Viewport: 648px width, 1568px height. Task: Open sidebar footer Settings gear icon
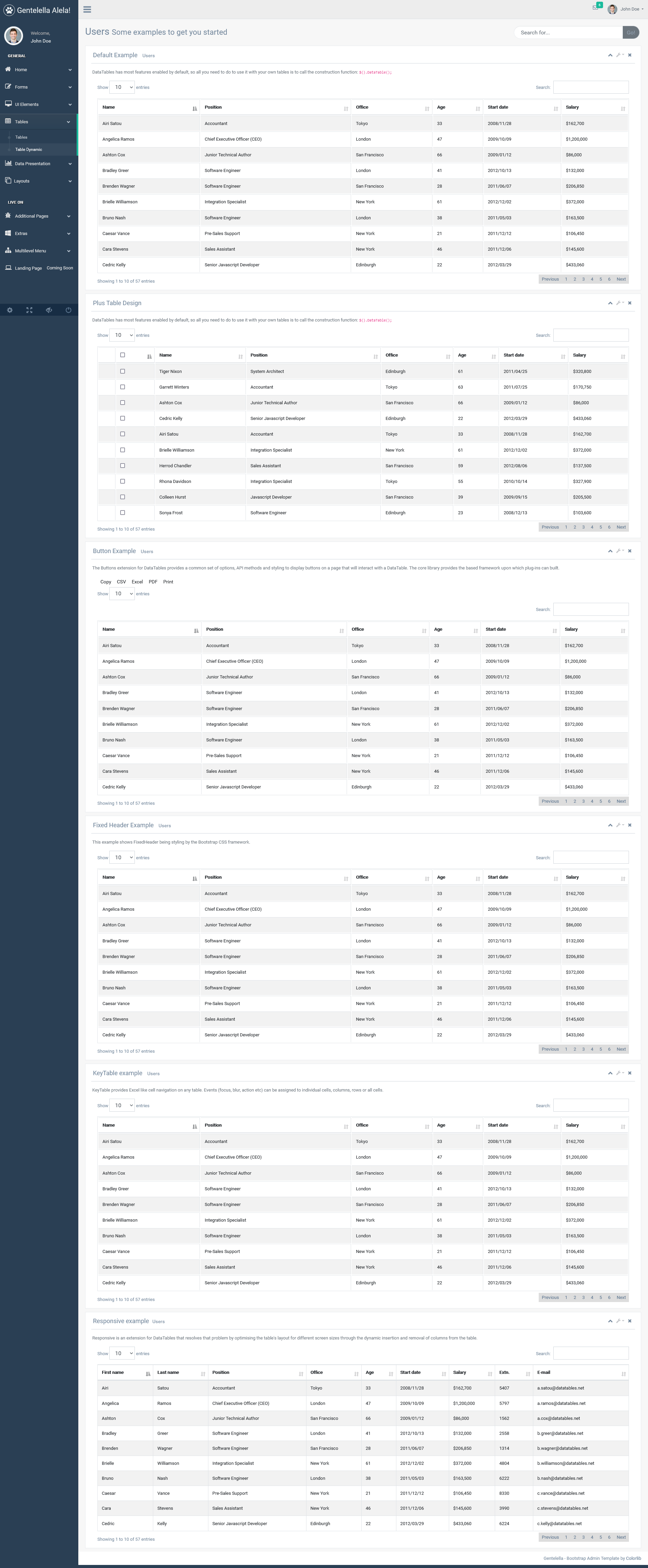(10, 311)
